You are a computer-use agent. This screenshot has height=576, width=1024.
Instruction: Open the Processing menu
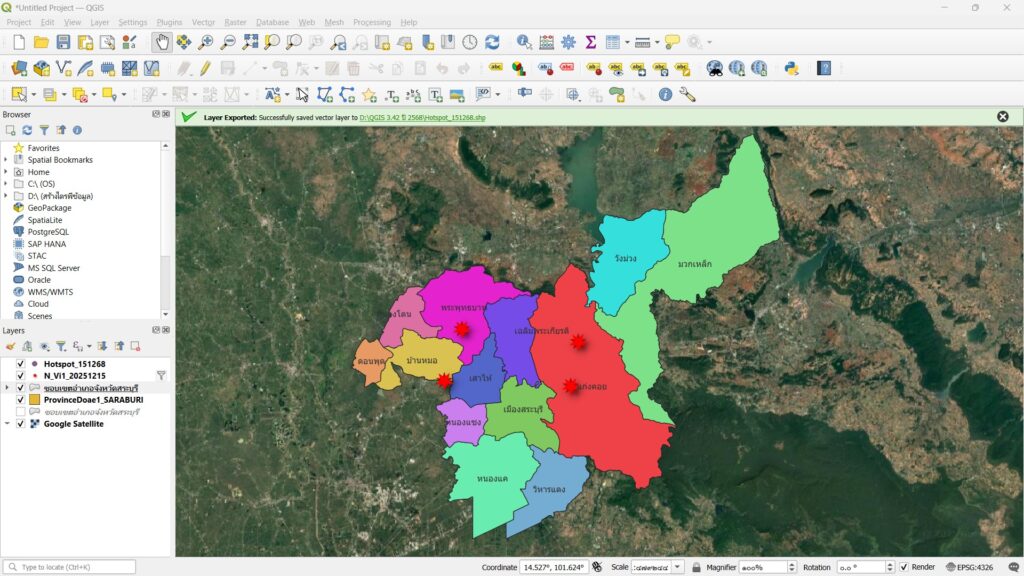pos(372,22)
